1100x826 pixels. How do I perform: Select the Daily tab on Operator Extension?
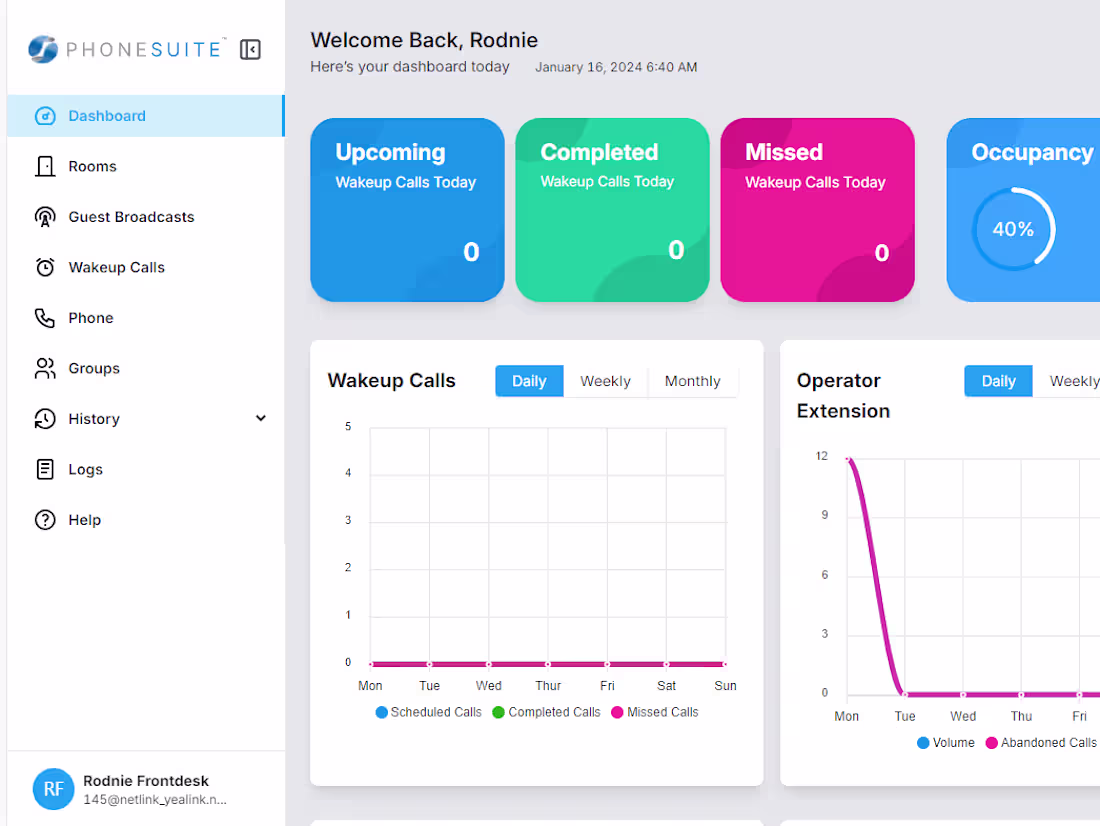pos(998,381)
